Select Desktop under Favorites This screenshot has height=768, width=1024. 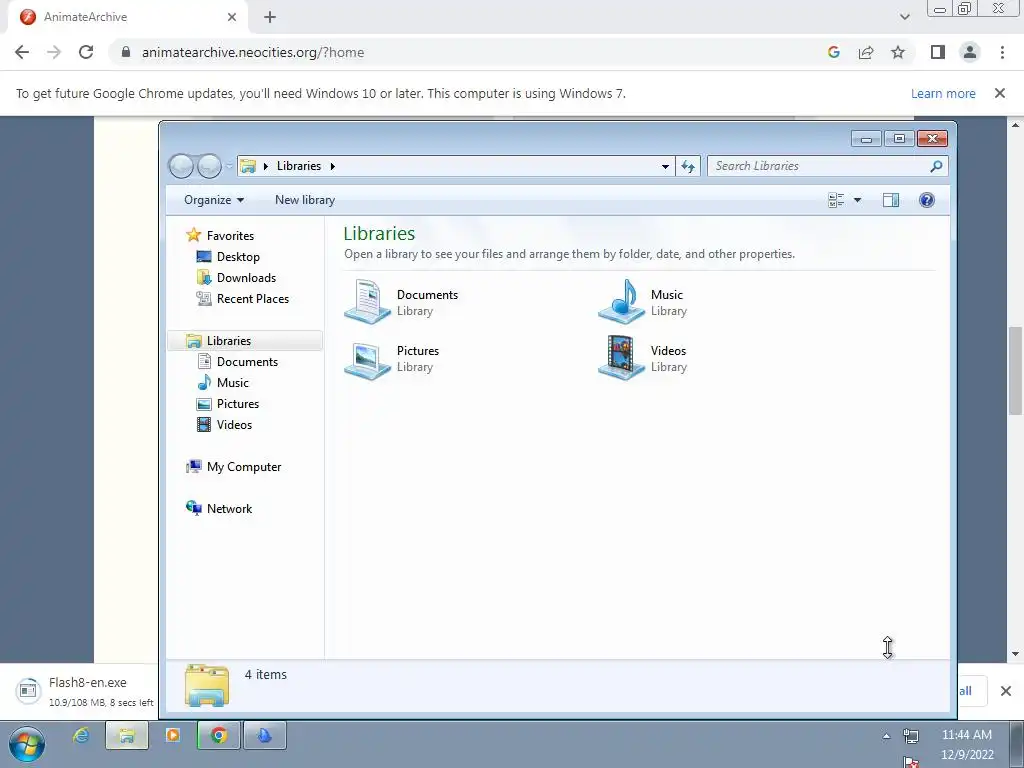238,257
